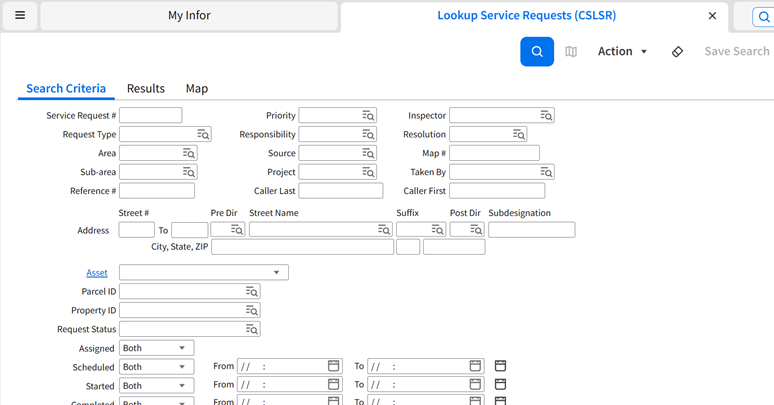Open Started To calendar picker
The image size is (774, 405).
475,384
